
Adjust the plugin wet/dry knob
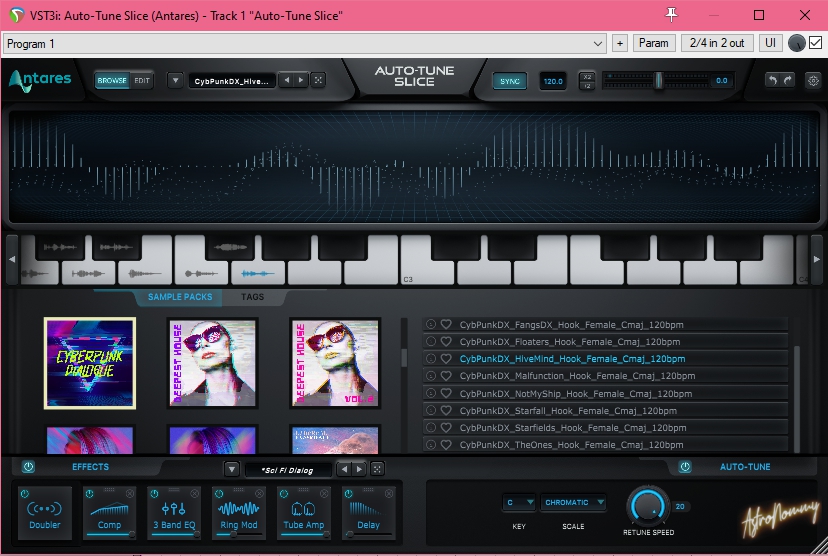click(x=796, y=43)
